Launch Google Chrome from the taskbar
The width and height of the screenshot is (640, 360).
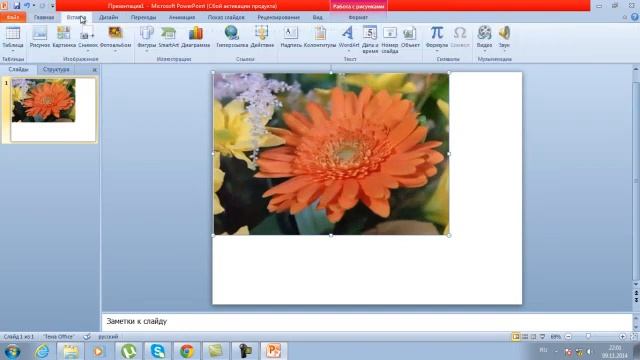pos(187,351)
